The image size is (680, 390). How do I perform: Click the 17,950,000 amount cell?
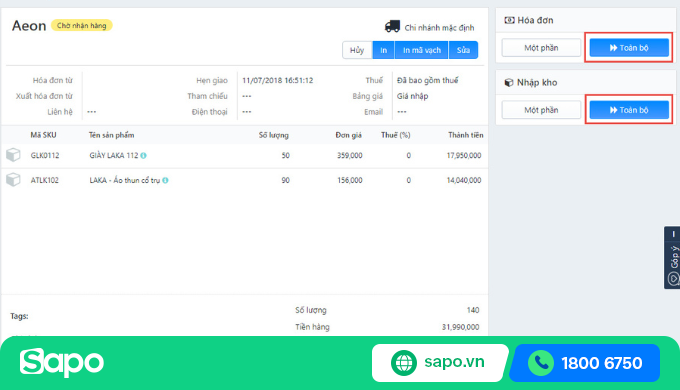tap(464, 155)
